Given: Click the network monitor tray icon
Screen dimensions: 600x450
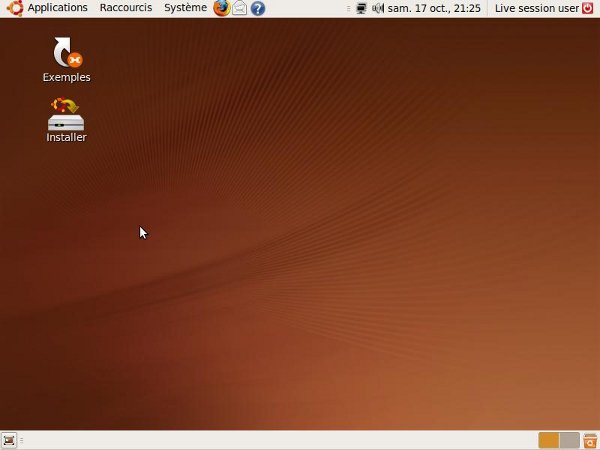Looking at the screenshot, I should tap(361, 8).
